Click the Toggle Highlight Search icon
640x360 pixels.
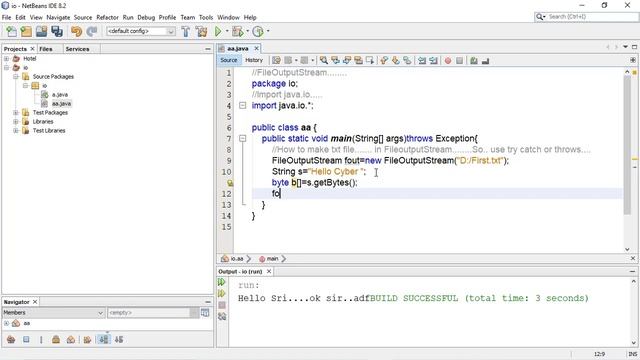point(358,60)
